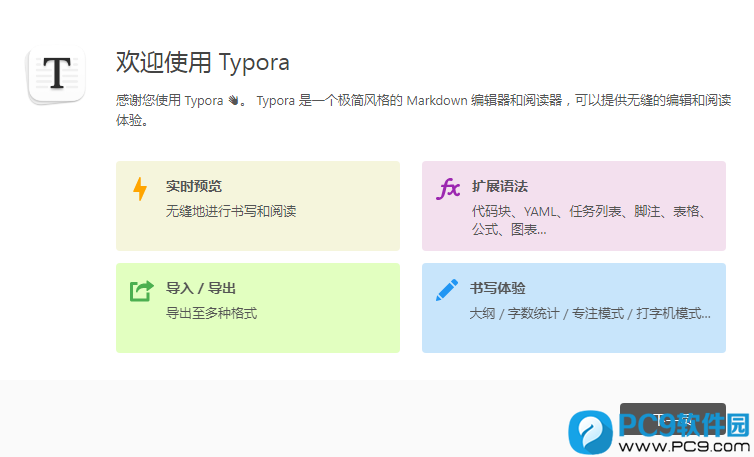754x457 pixels.
Task: Click the 导入 / 导出 card title
Action: pyautogui.click(x=201, y=288)
